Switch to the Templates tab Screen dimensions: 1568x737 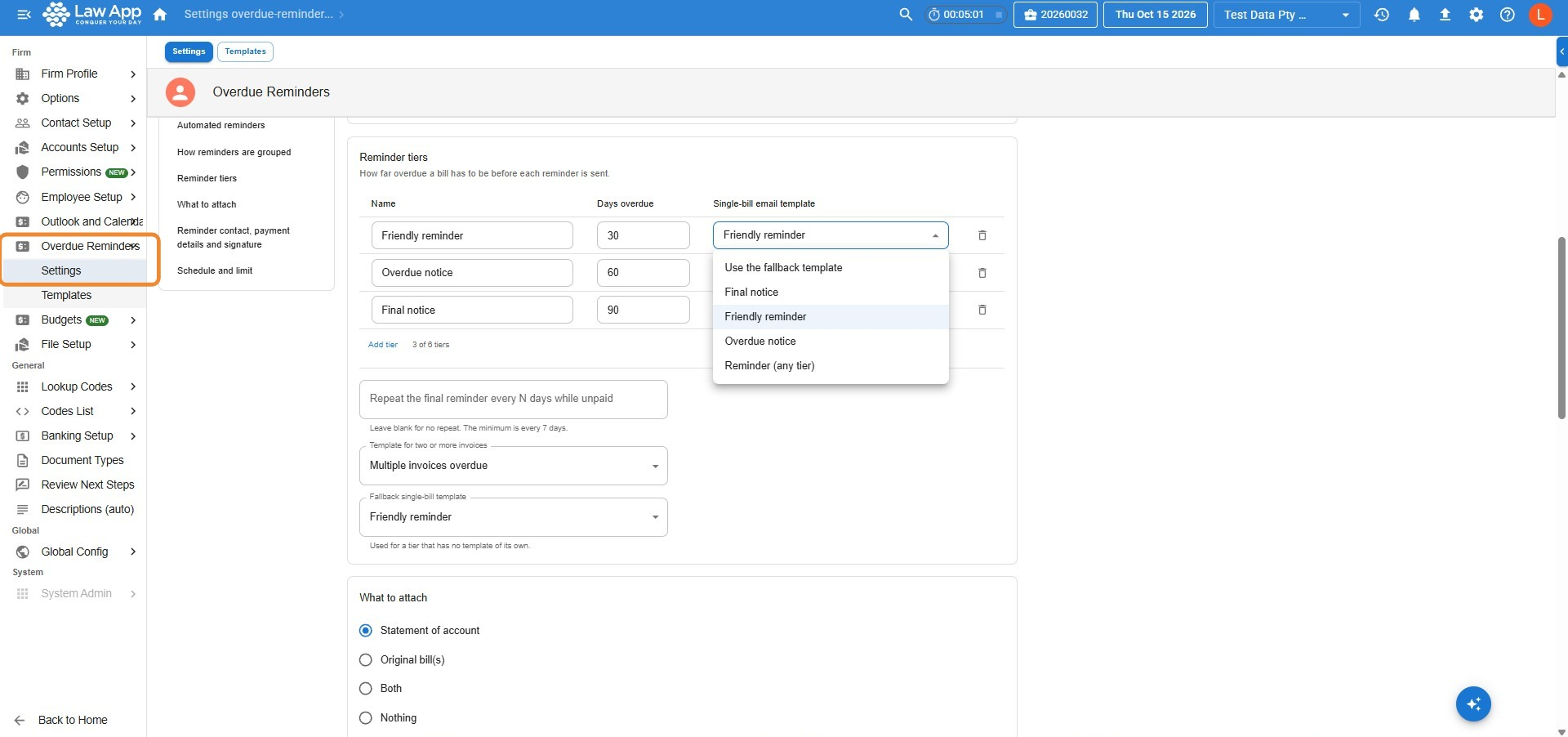point(245,51)
